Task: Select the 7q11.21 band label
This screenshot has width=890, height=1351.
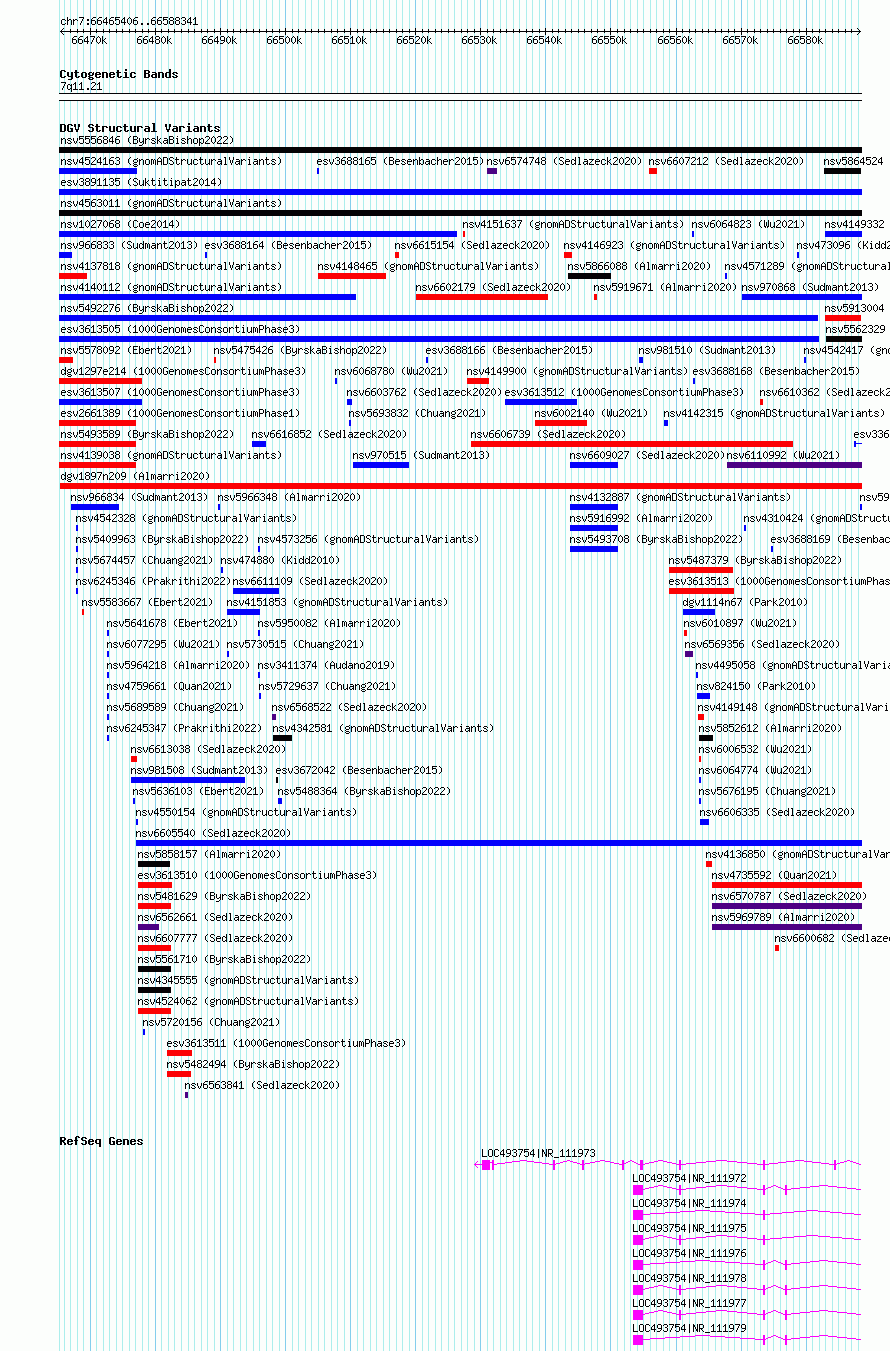Action: 81,87
